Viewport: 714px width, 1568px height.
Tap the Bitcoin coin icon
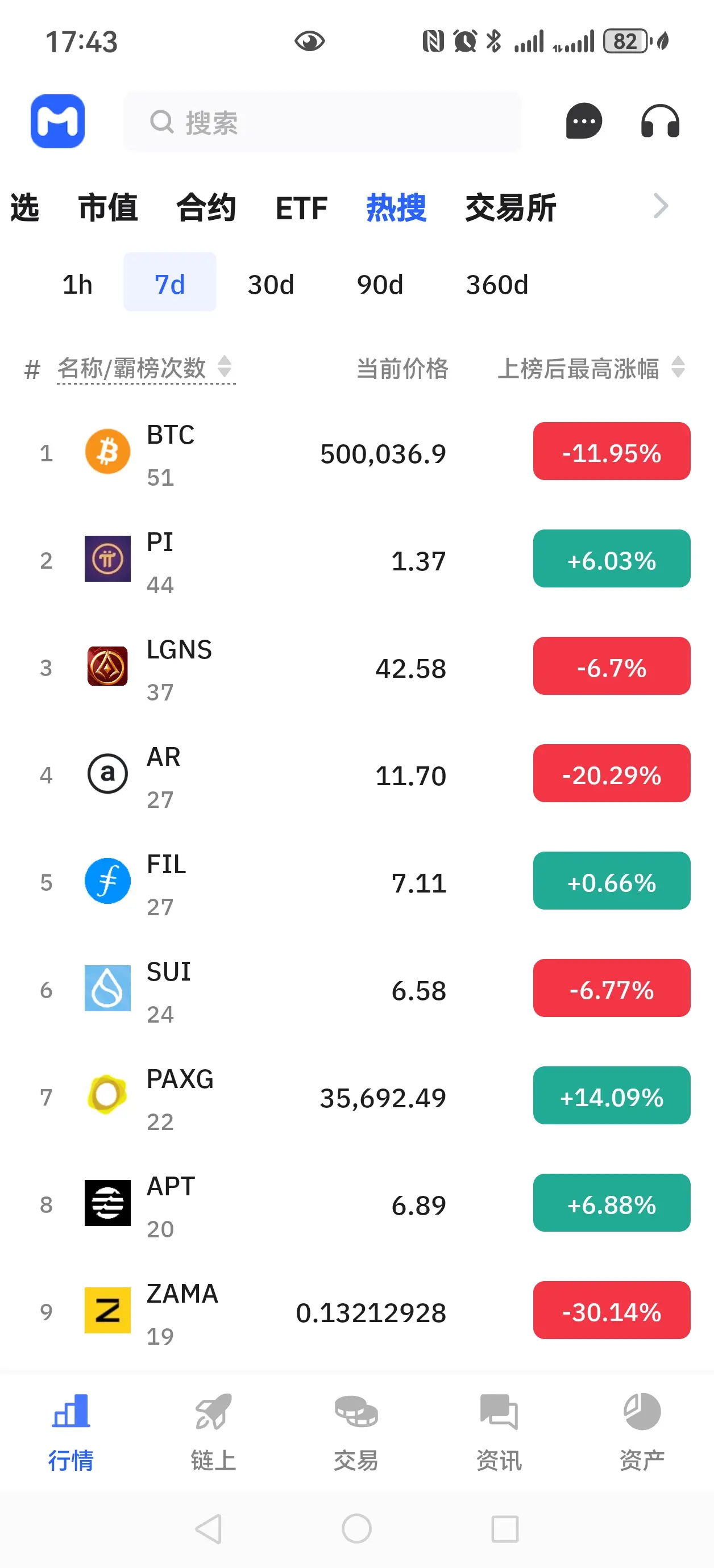[108, 452]
